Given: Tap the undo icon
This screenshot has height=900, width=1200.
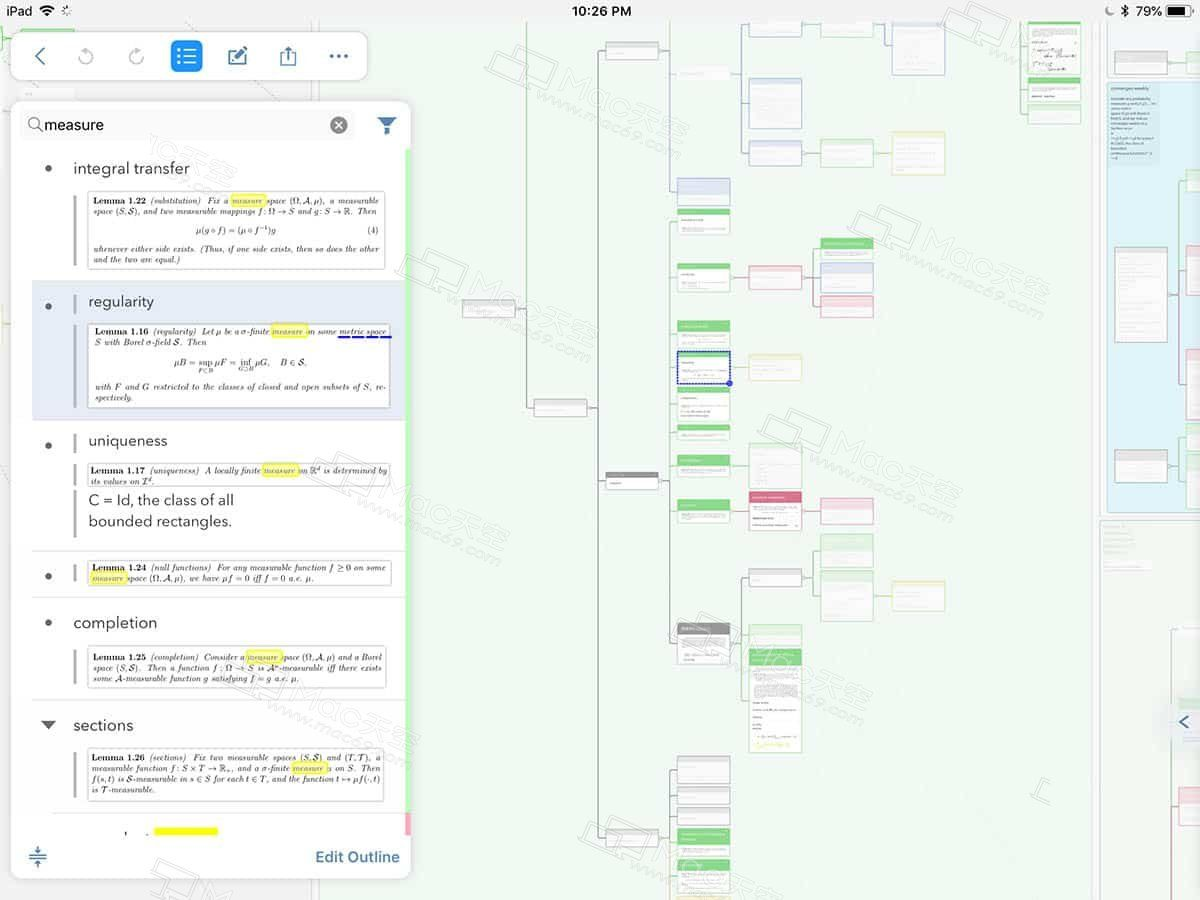Looking at the screenshot, I should tap(86, 56).
